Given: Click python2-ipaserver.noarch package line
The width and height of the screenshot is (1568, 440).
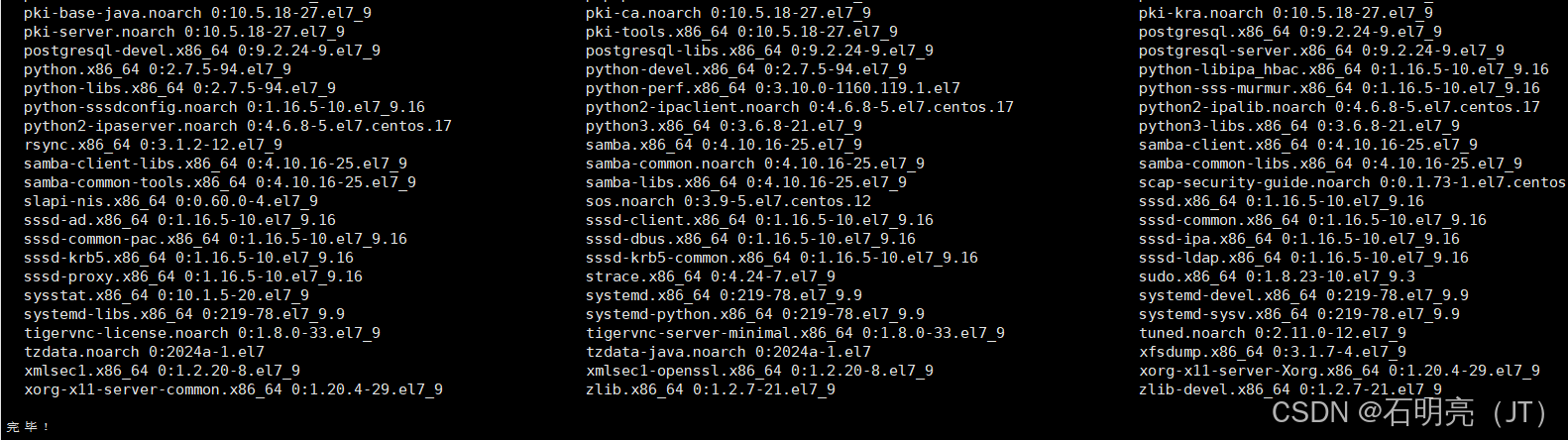Looking at the screenshot, I should [x=237, y=126].
